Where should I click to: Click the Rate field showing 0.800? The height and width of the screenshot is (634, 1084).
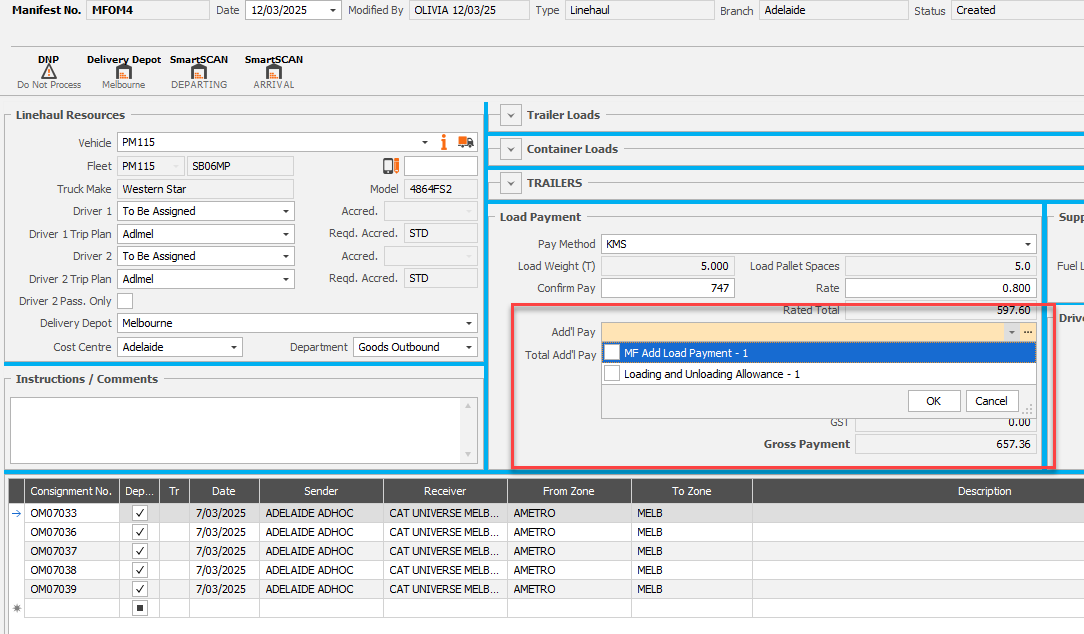click(x=941, y=288)
